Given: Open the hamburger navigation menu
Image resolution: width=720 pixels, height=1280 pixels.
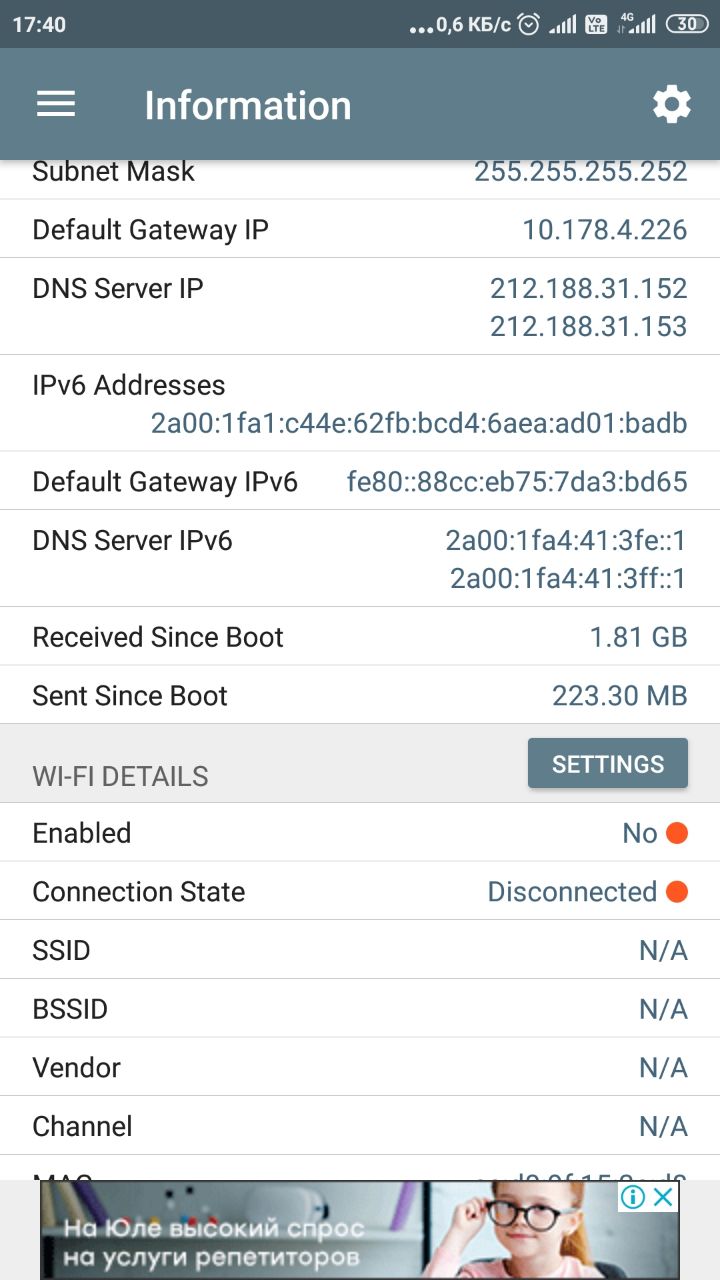Looking at the screenshot, I should tap(56, 104).
